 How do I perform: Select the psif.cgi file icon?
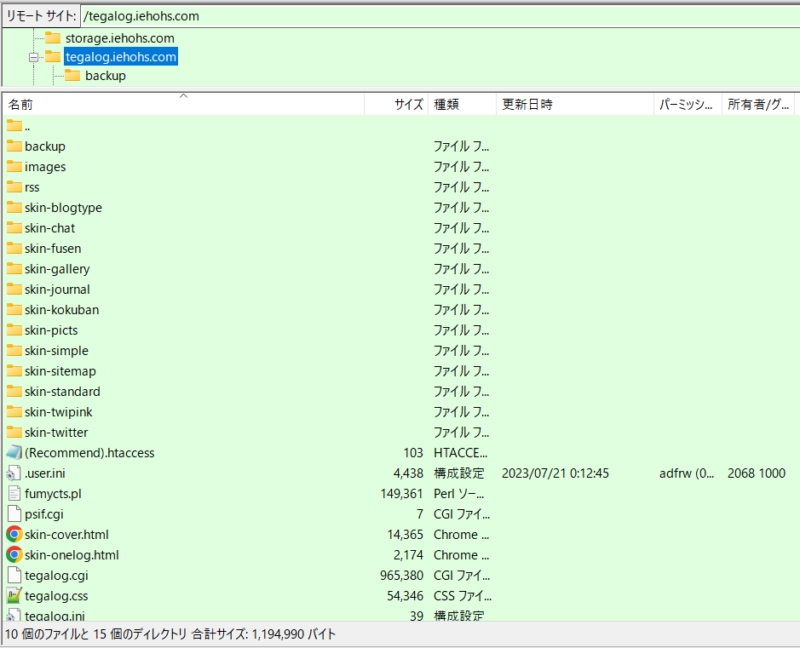pos(14,514)
